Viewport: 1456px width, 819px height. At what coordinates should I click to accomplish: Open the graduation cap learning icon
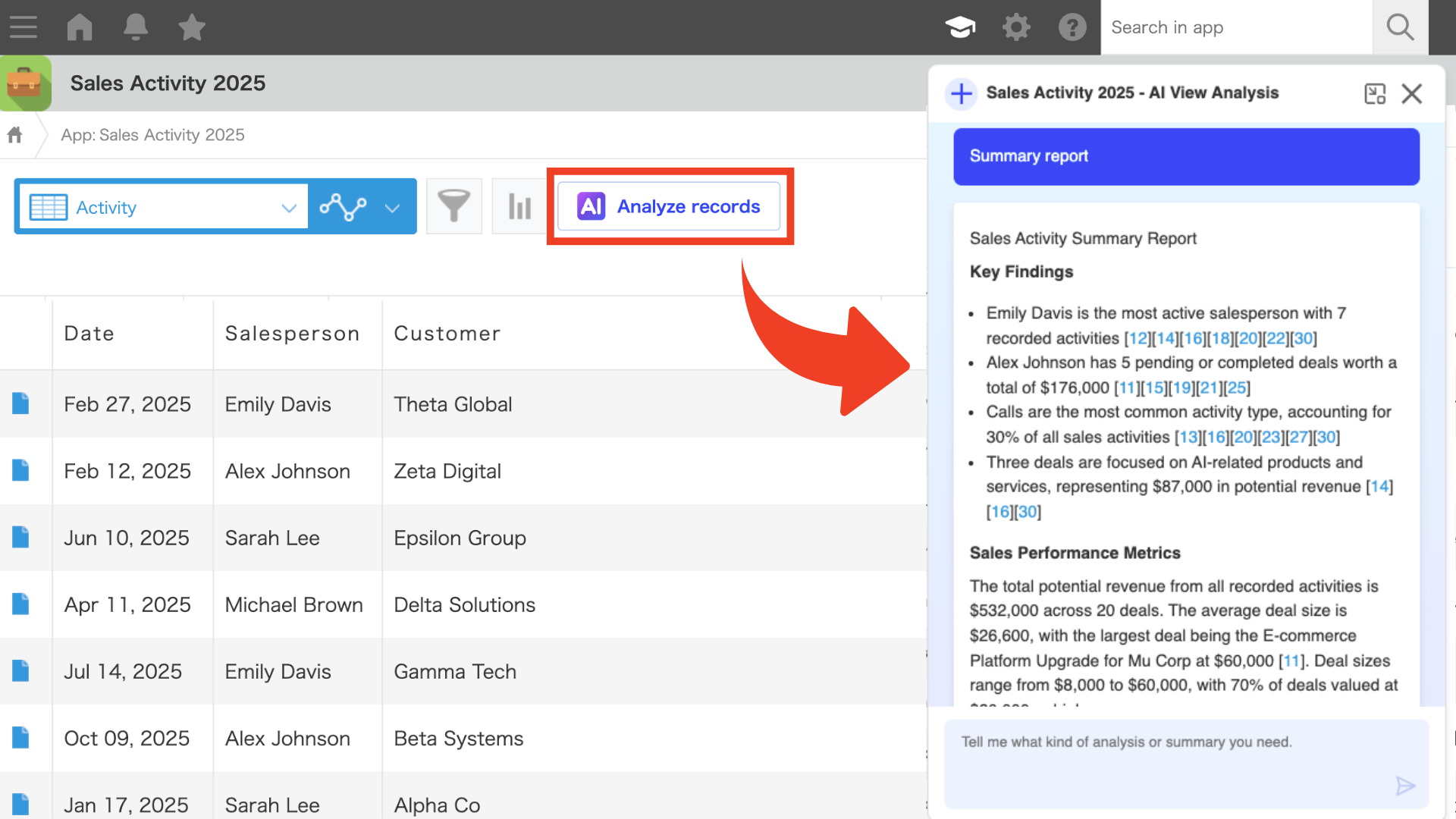[960, 27]
